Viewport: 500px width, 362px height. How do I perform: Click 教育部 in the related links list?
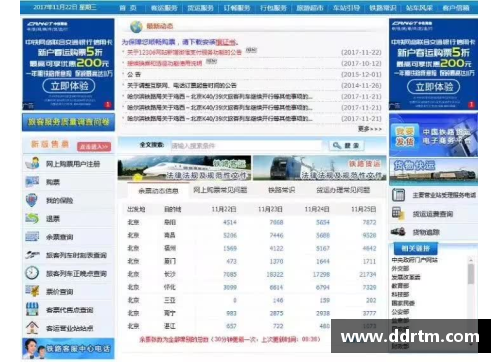(400, 286)
